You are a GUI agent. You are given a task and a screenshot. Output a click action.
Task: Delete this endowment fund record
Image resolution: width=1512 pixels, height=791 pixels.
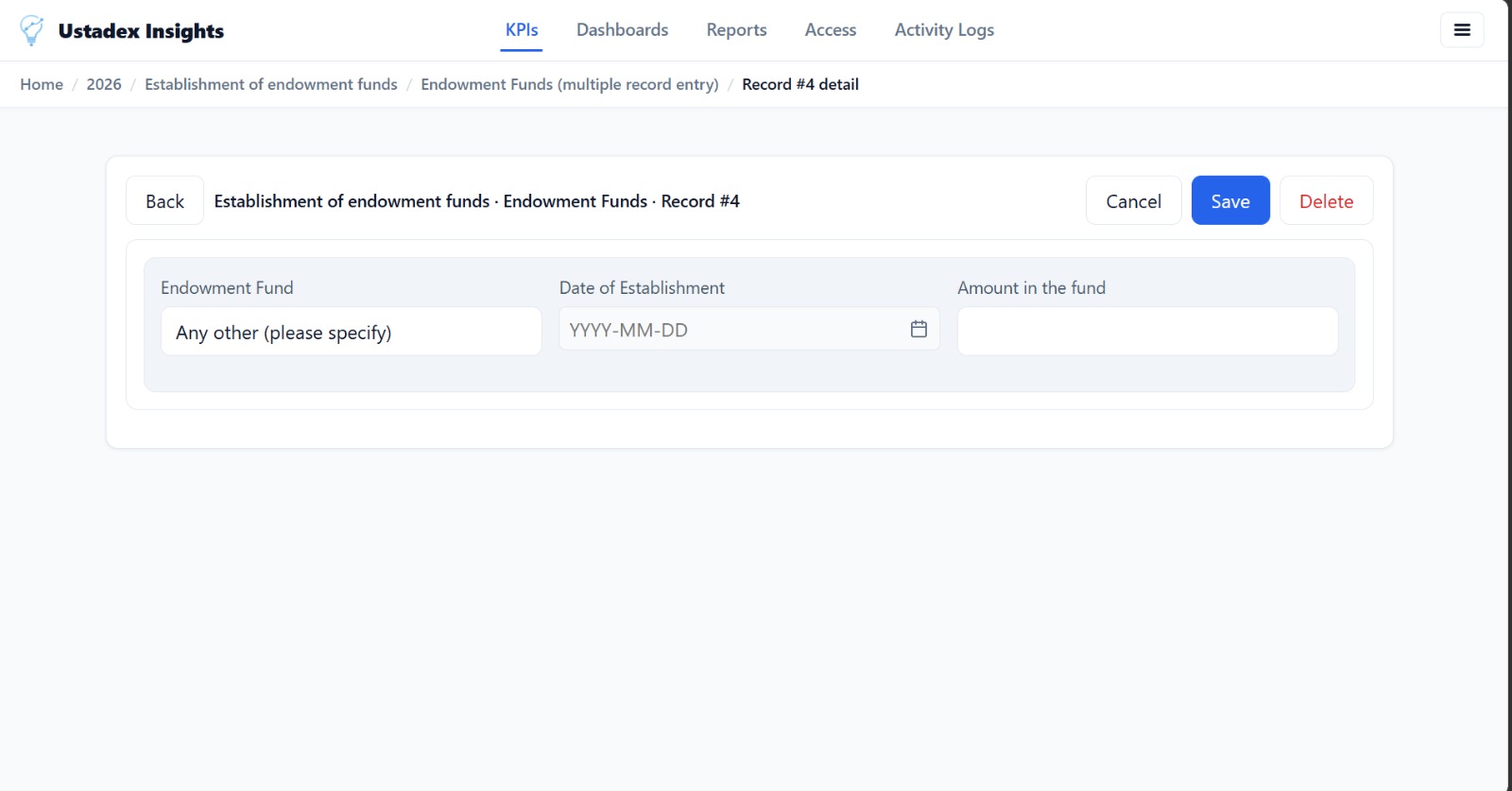click(x=1327, y=200)
